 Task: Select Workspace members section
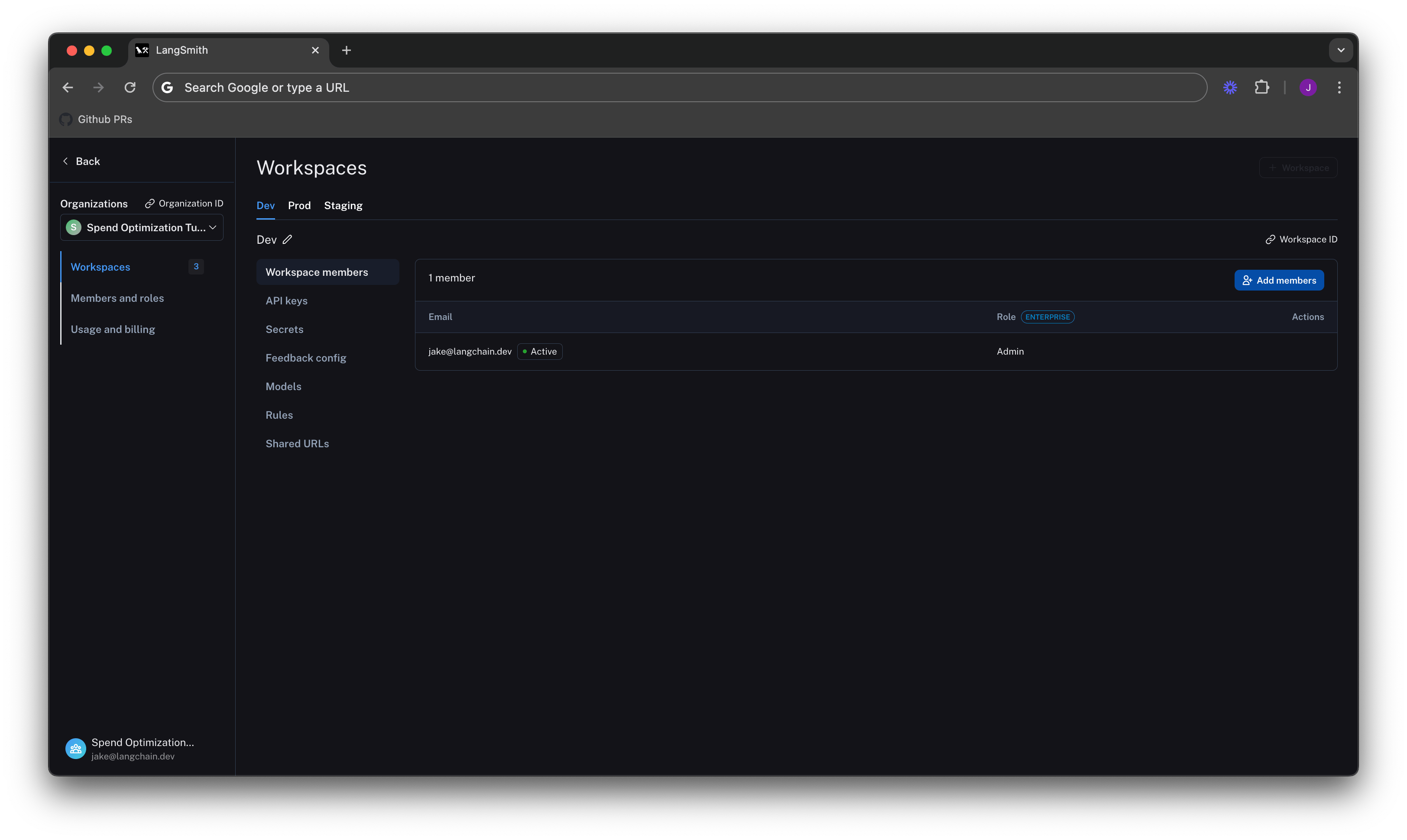[328, 272]
